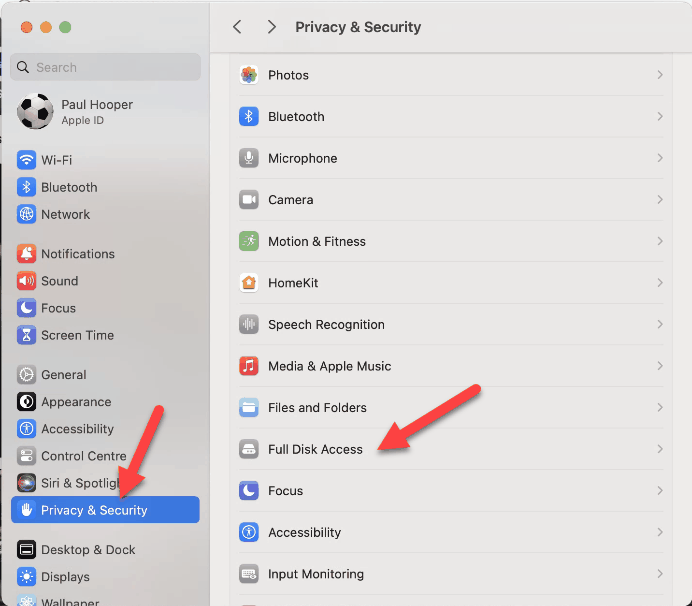Click the Wi-Fi icon in sidebar
692x606 pixels.
click(26, 160)
